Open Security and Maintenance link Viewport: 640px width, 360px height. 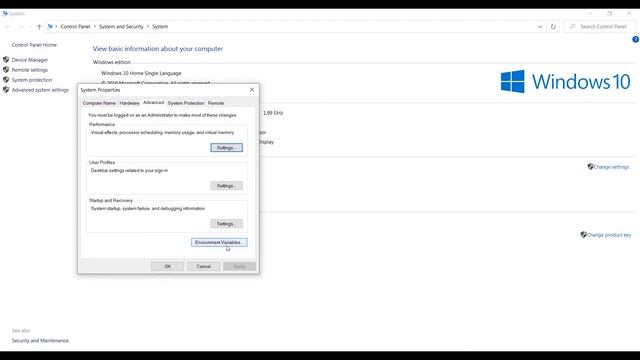point(40,340)
